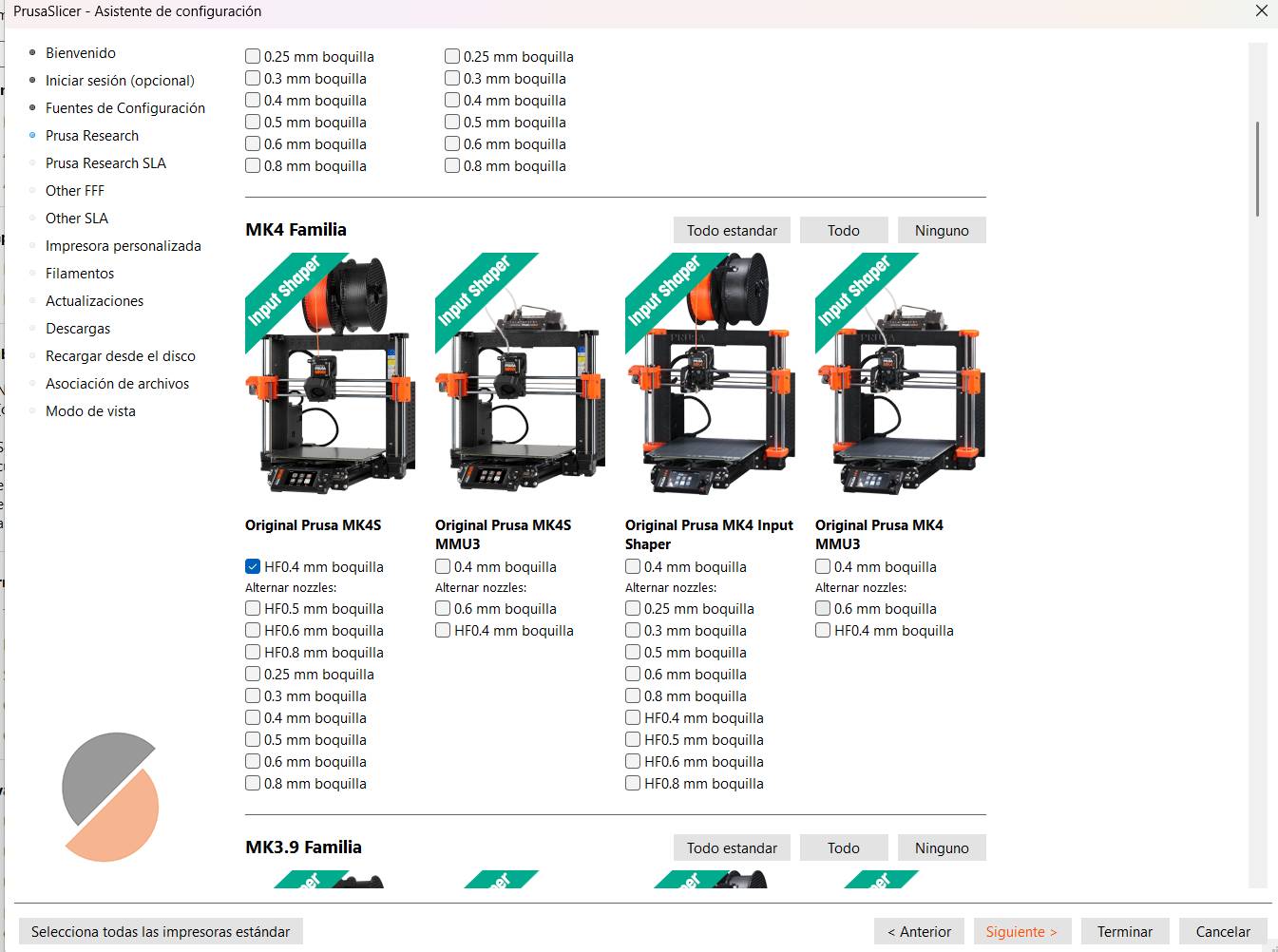Open the Impresora personalizada step
The image size is (1278, 952).
[124, 246]
